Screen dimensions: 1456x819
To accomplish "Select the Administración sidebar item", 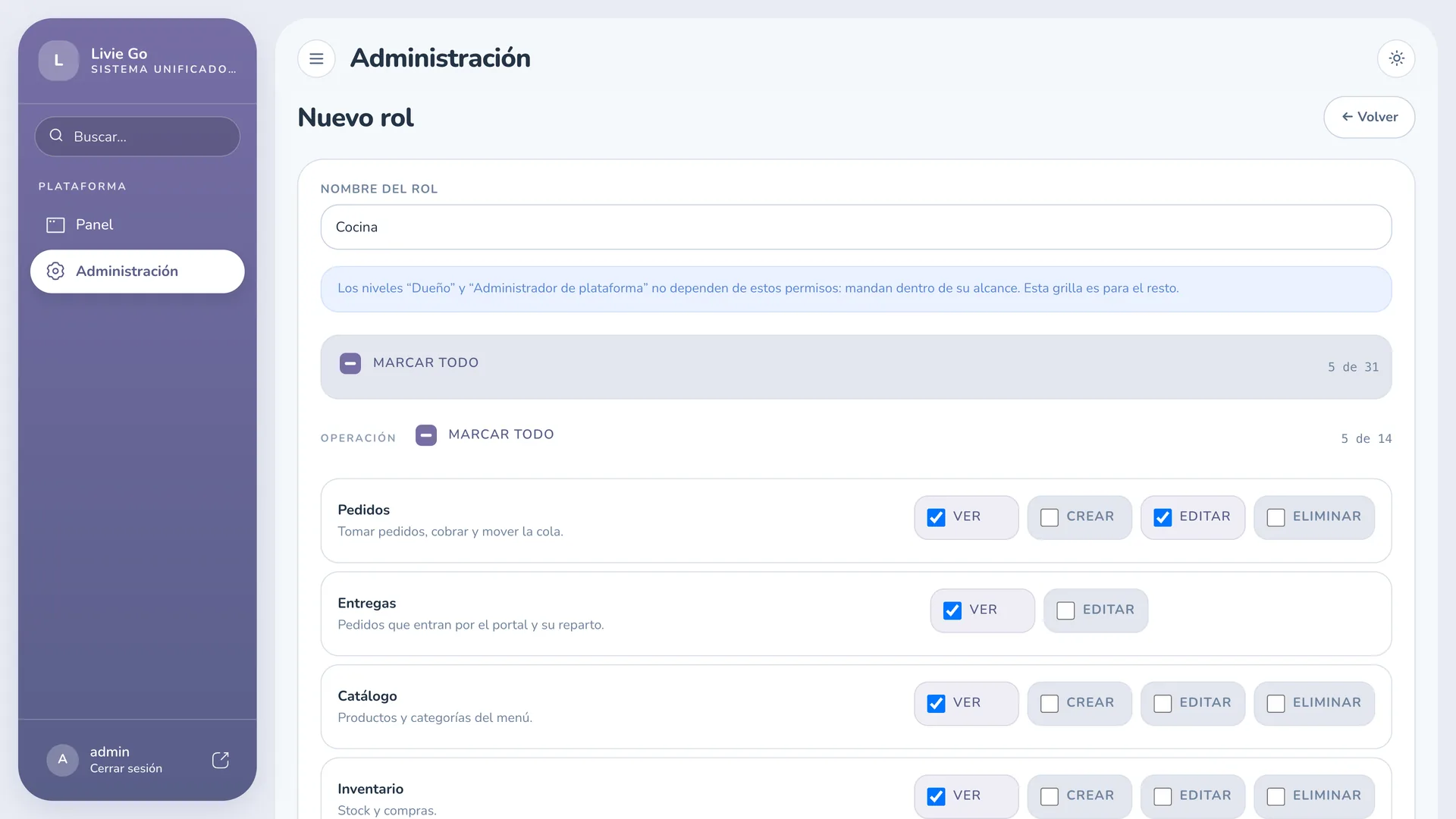I will (x=137, y=271).
